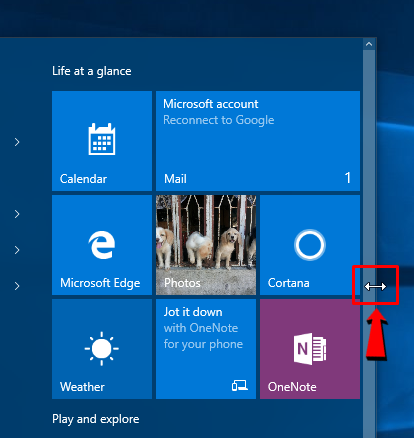Click the unread count 1 on Mail tile

[348, 178]
